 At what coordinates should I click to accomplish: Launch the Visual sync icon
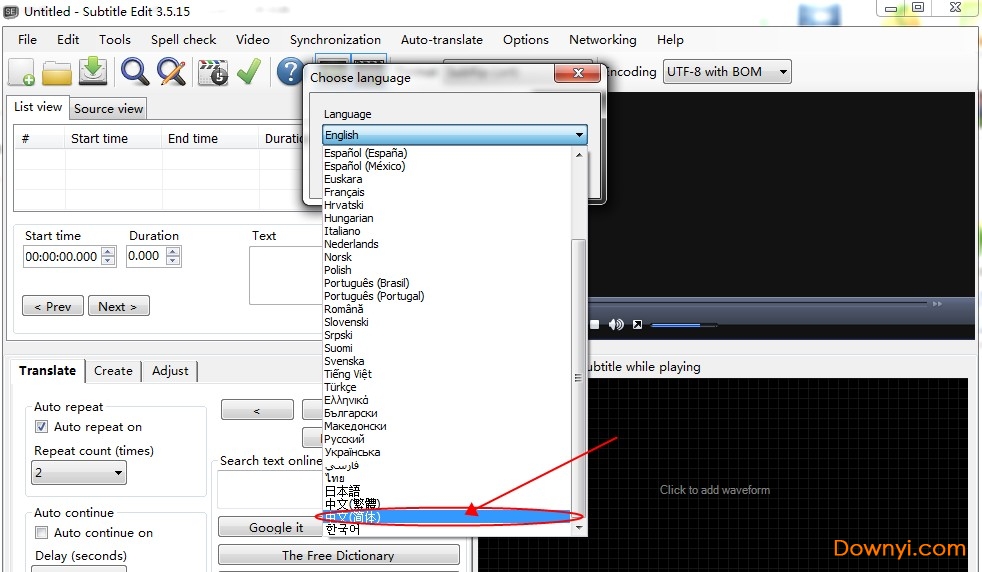[x=212, y=72]
